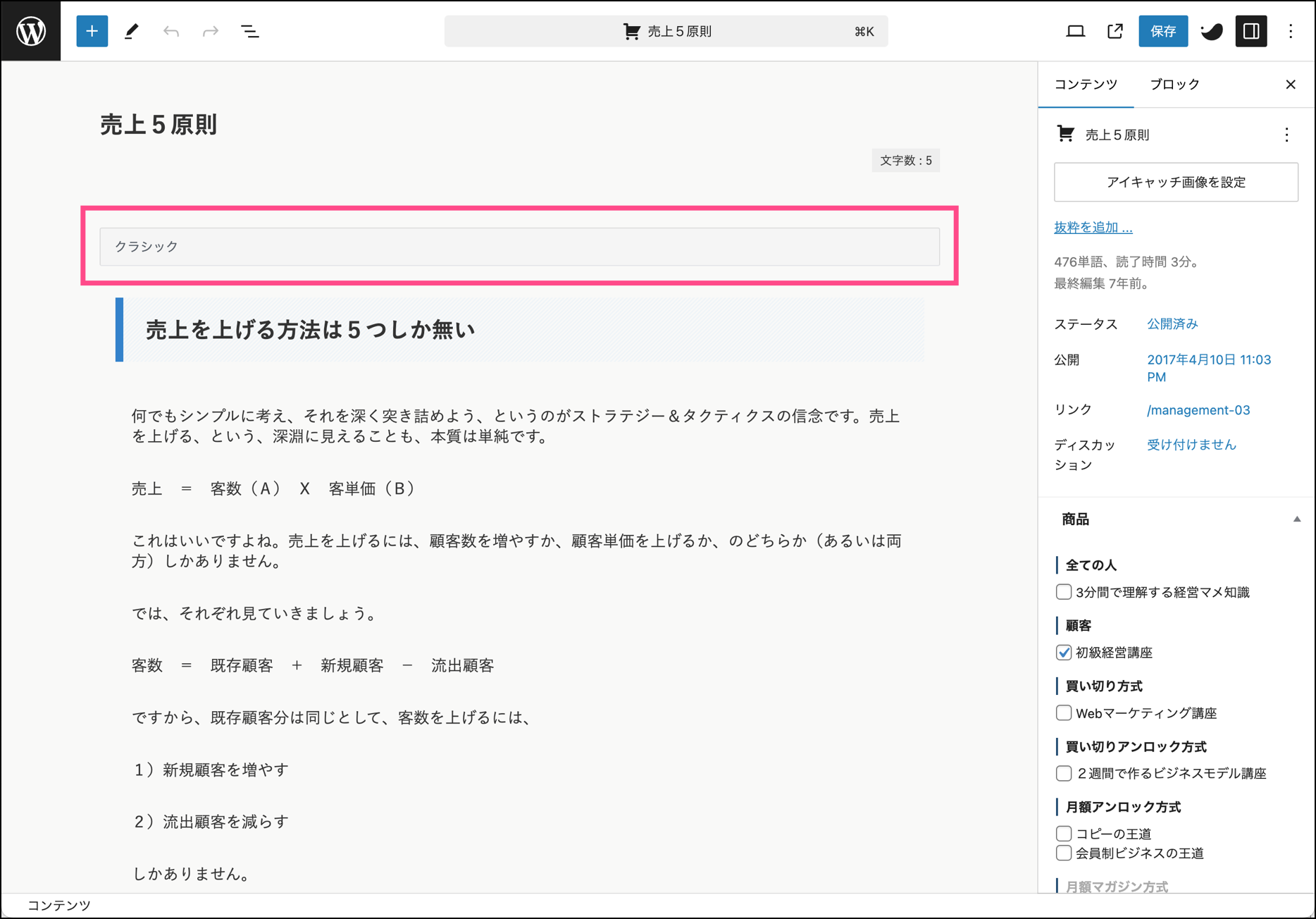
Task: Check the Webマーケティング講座 checkbox
Action: (1064, 713)
